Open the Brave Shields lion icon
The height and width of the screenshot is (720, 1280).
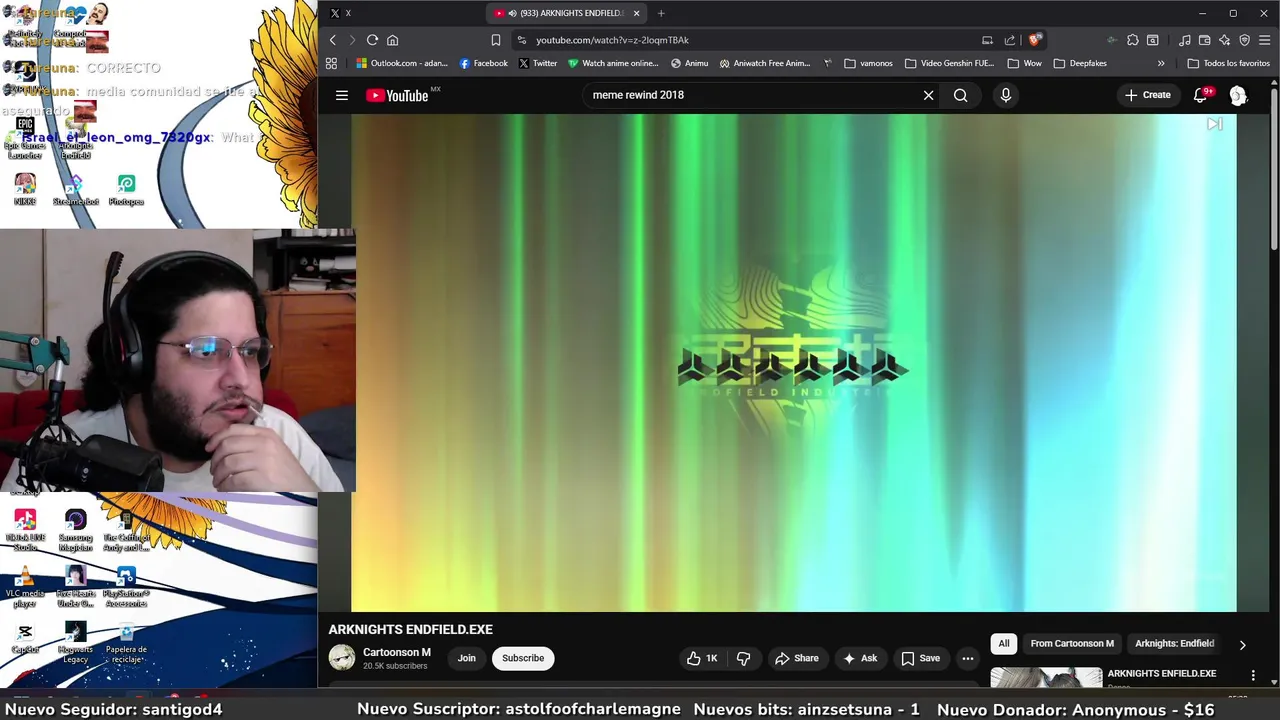pyautogui.click(x=1035, y=40)
